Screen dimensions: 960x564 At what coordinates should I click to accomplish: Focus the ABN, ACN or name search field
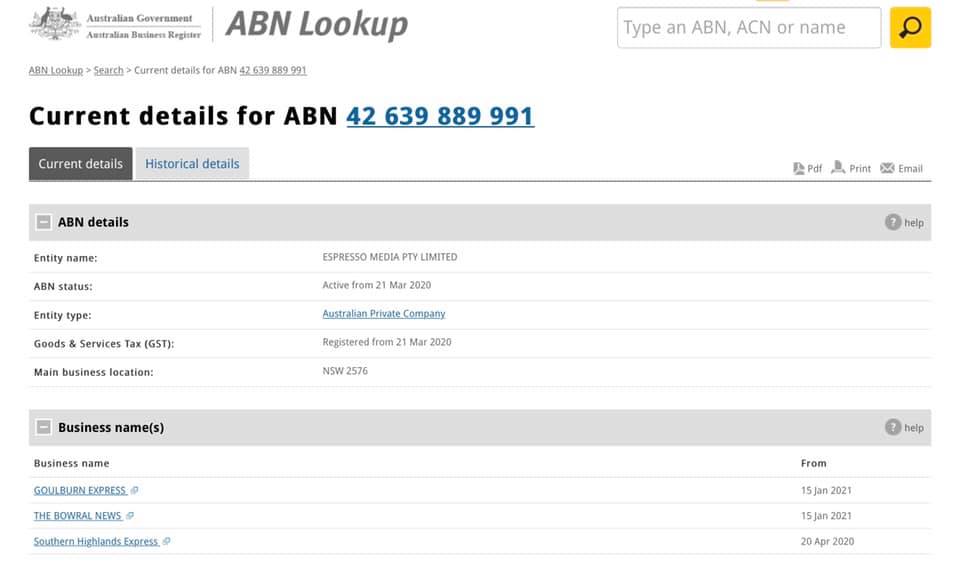(x=749, y=28)
